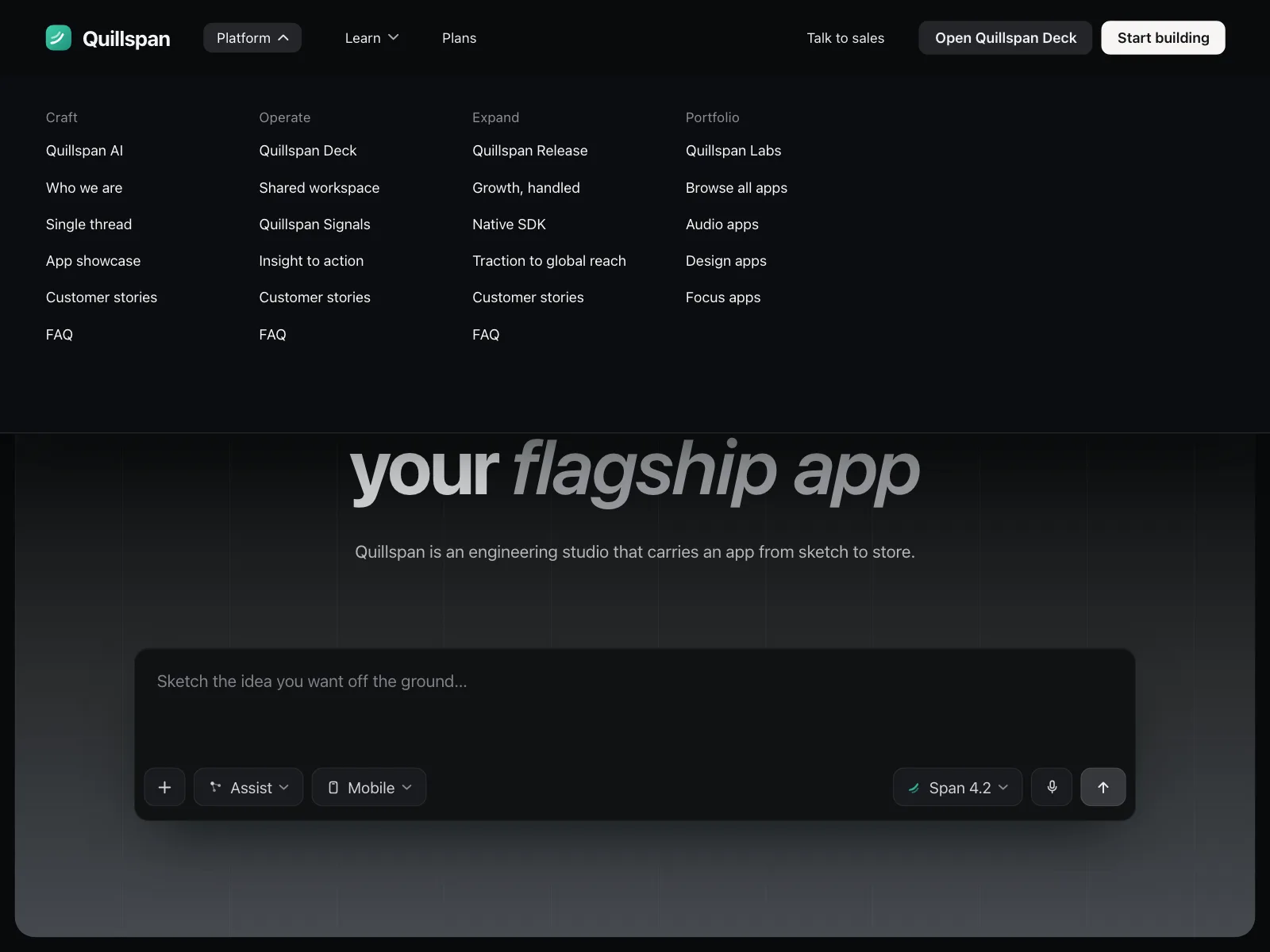Click Talk to sales link
This screenshot has height=952, width=1270.
tap(845, 38)
